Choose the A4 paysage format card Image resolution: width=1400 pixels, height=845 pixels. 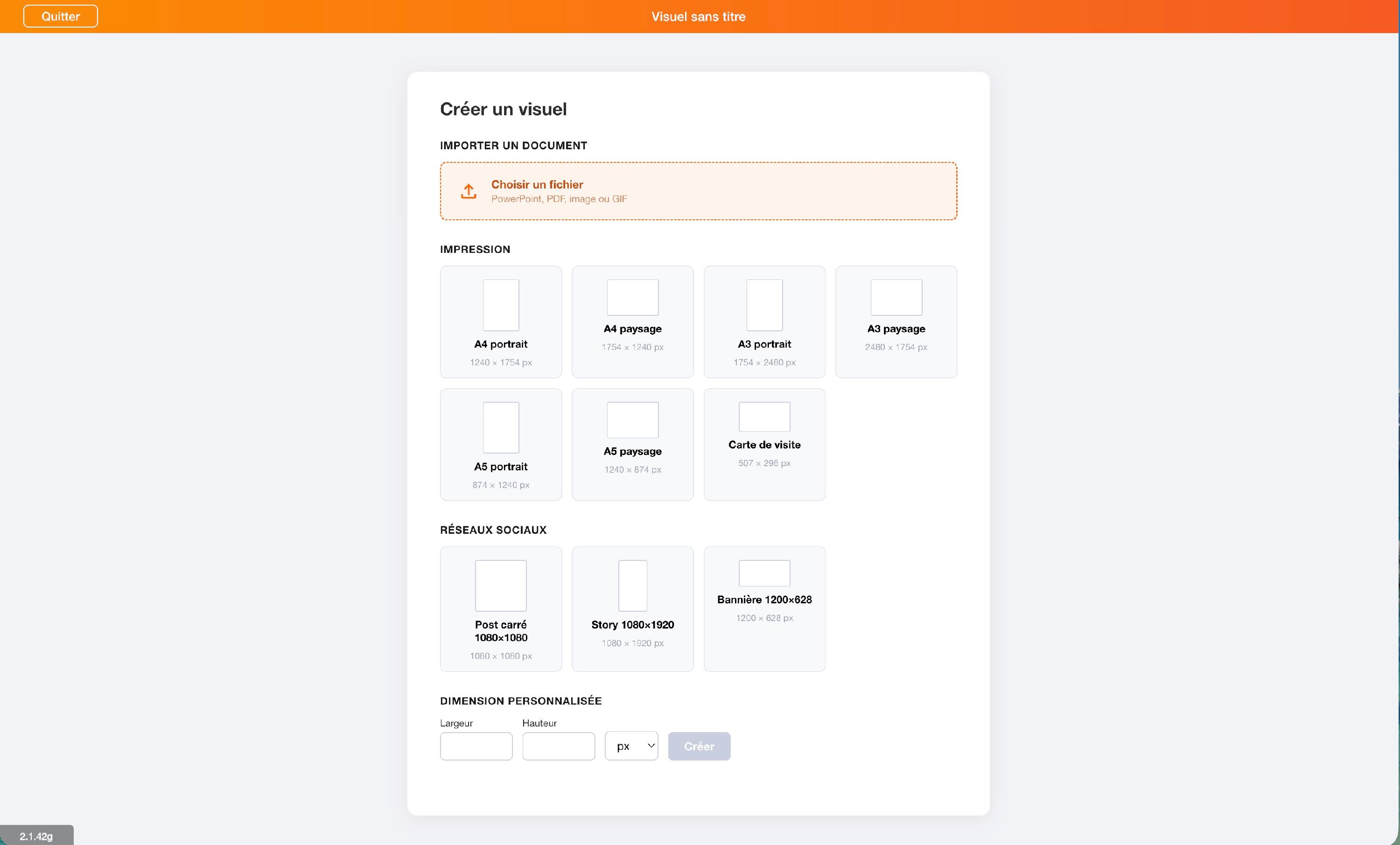click(632, 321)
